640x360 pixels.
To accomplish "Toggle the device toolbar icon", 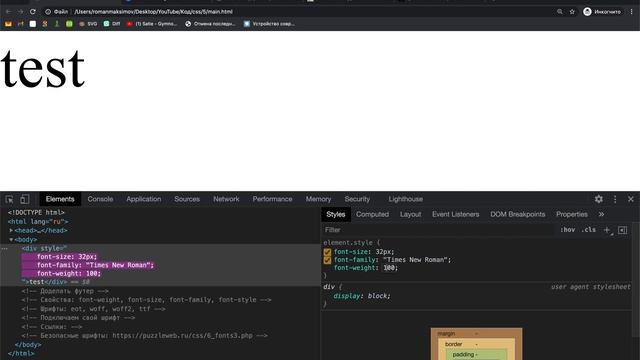I will click(24, 199).
